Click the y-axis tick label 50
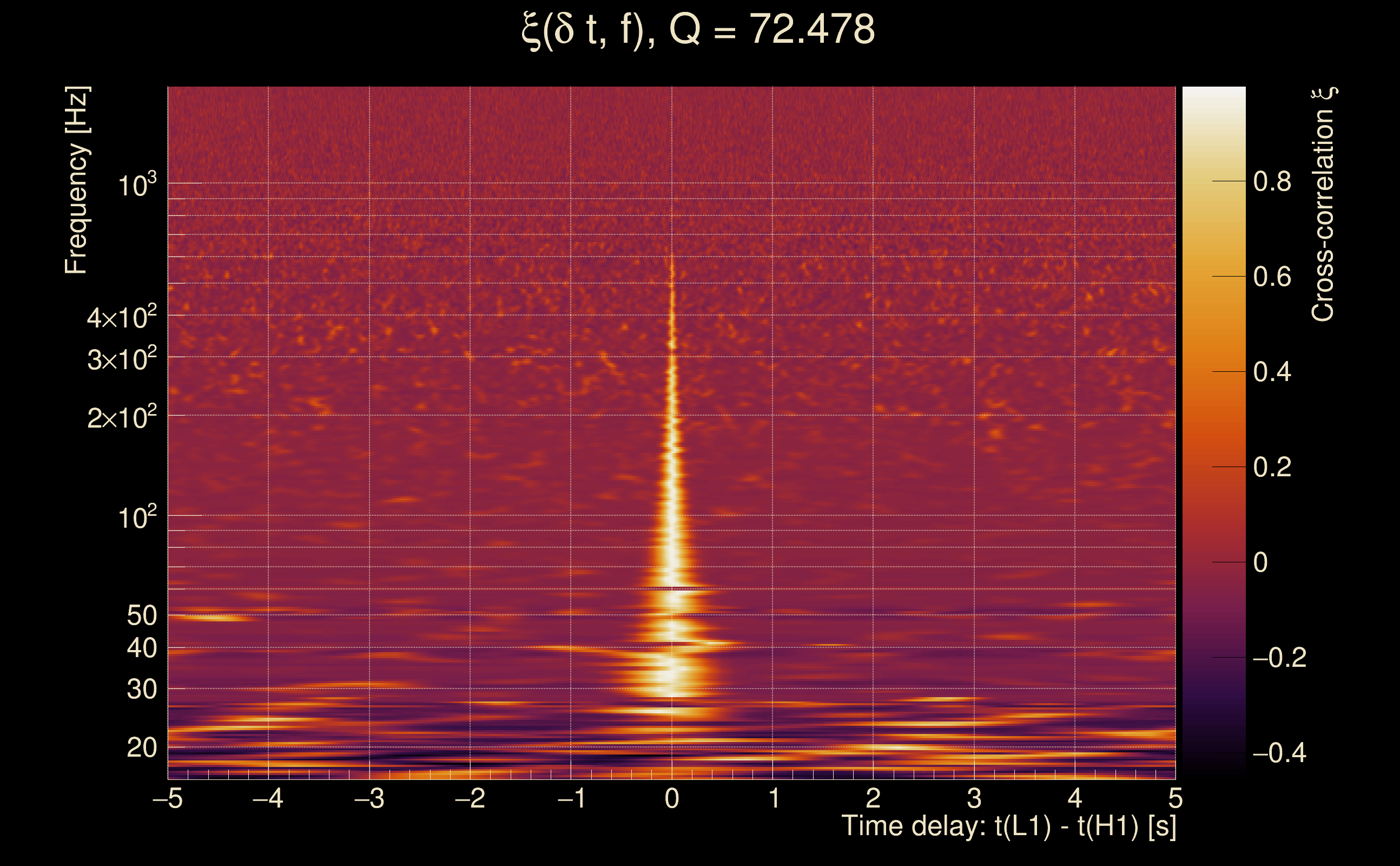The height and width of the screenshot is (866, 1400). 141,616
